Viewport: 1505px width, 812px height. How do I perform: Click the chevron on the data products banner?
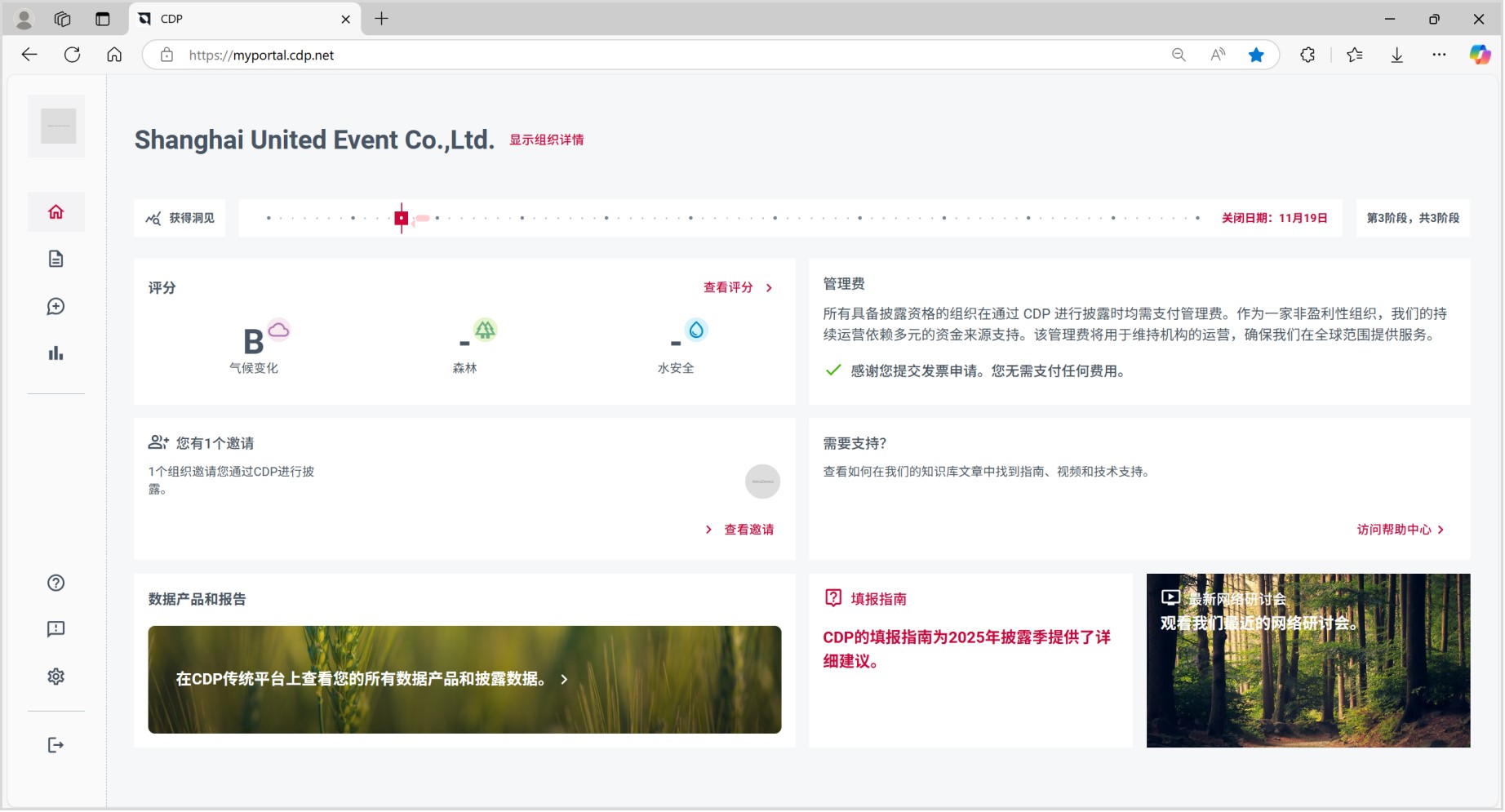coord(564,680)
